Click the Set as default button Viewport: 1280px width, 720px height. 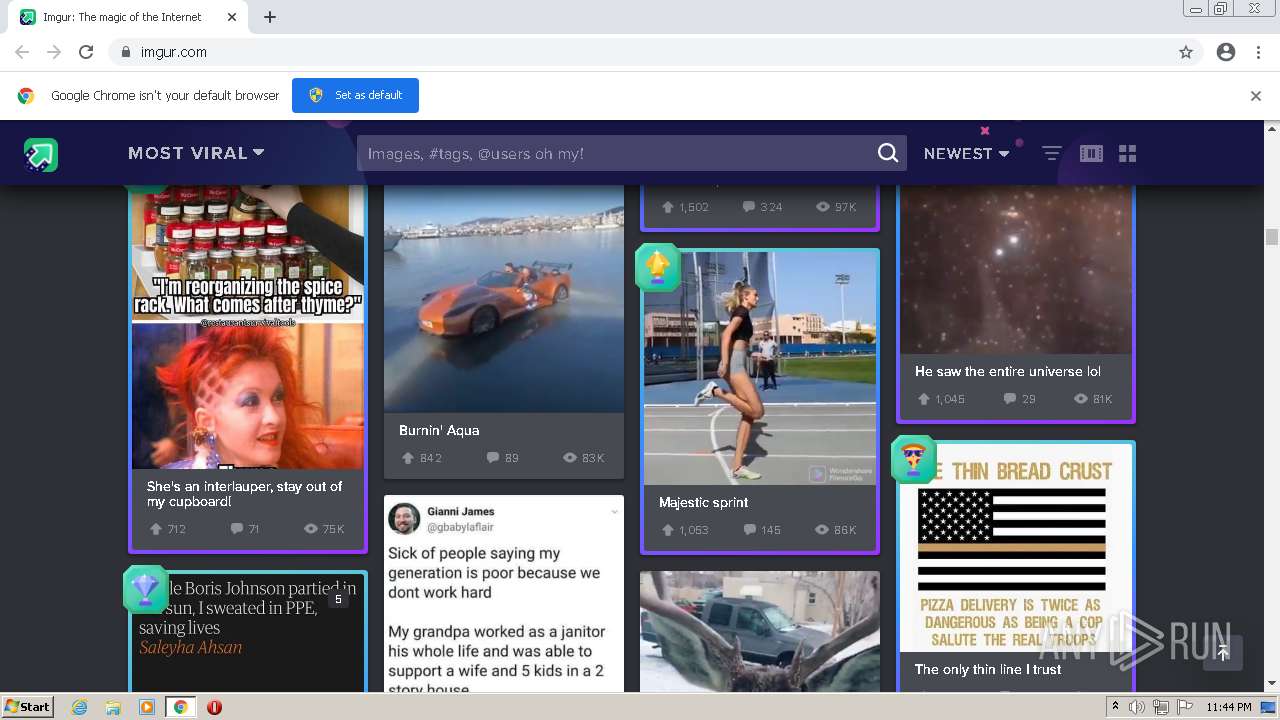[355, 95]
